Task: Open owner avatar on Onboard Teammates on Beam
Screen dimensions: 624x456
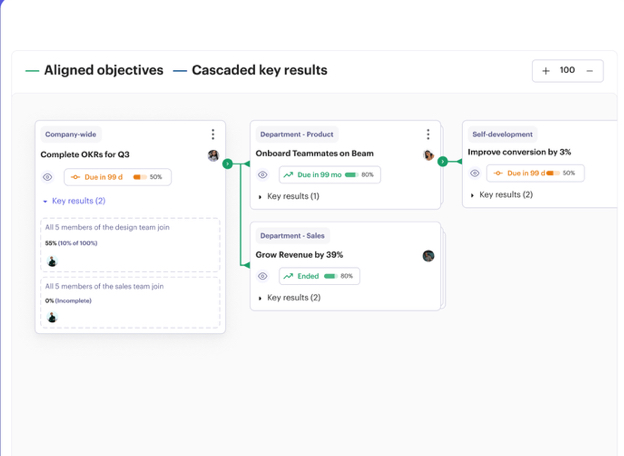Action: click(428, 155)
